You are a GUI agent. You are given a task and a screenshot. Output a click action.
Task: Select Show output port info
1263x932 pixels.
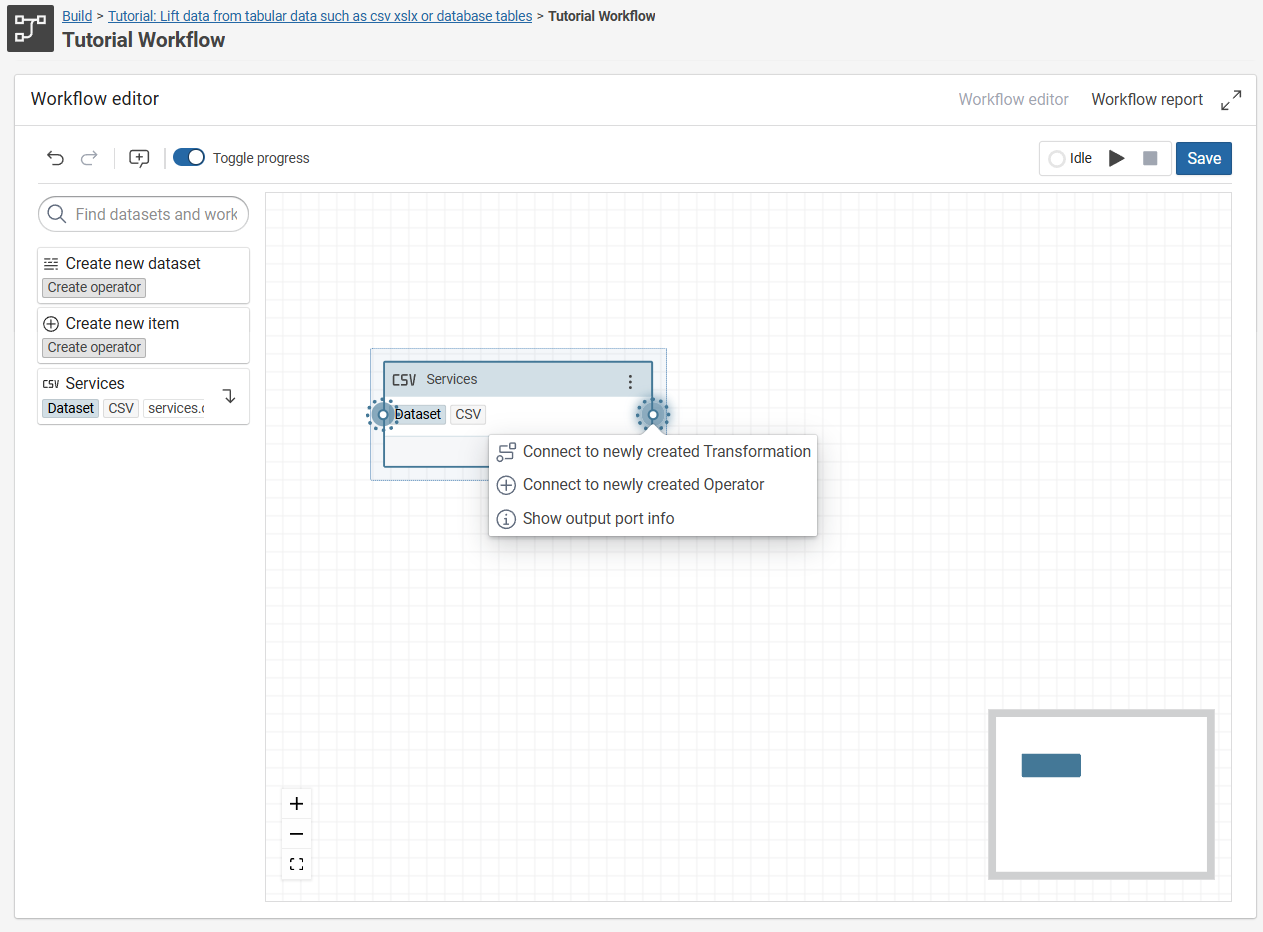(x=598, y=519)
